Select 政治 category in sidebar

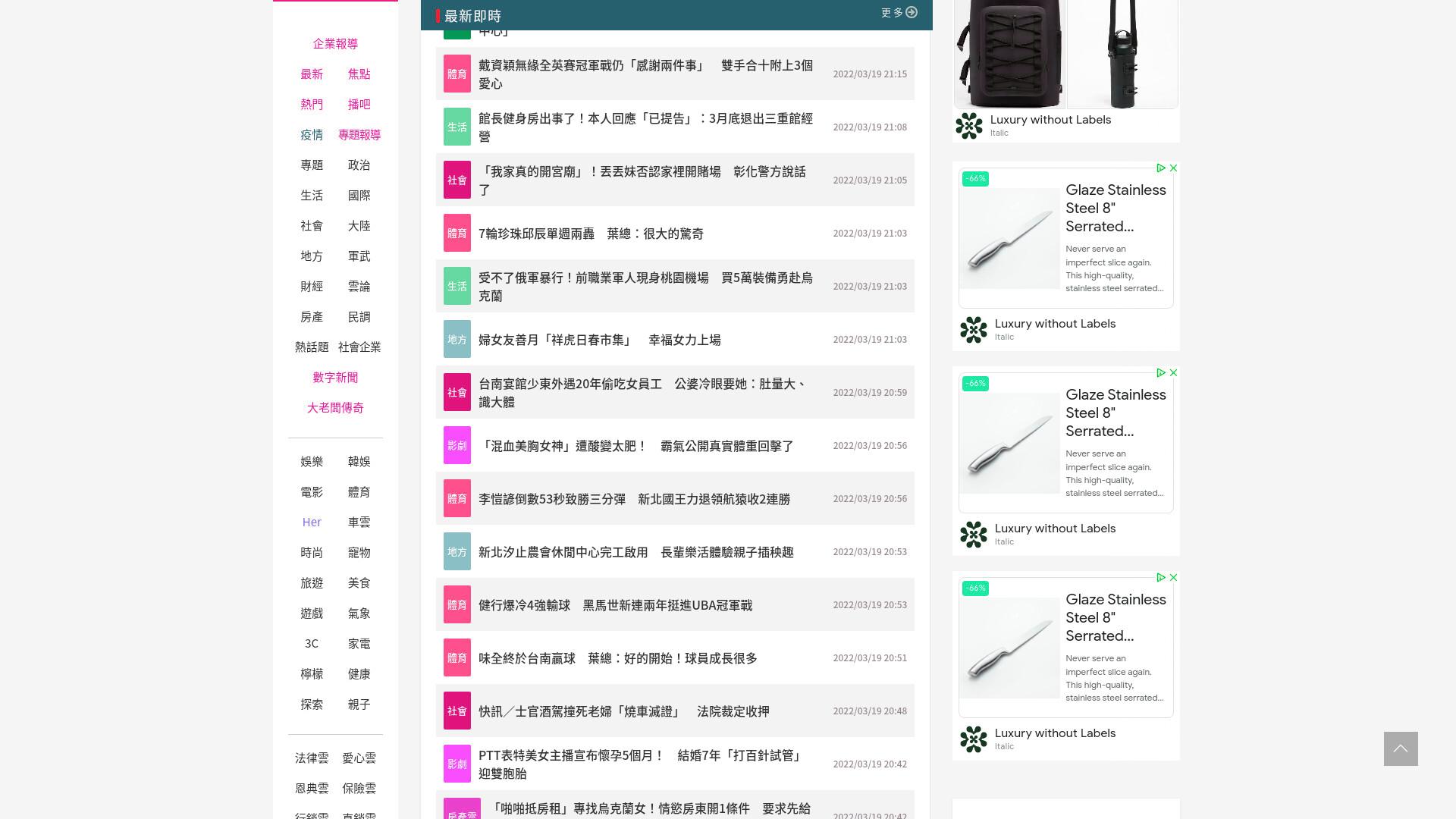pyautogui.click(x=359, y=165)
